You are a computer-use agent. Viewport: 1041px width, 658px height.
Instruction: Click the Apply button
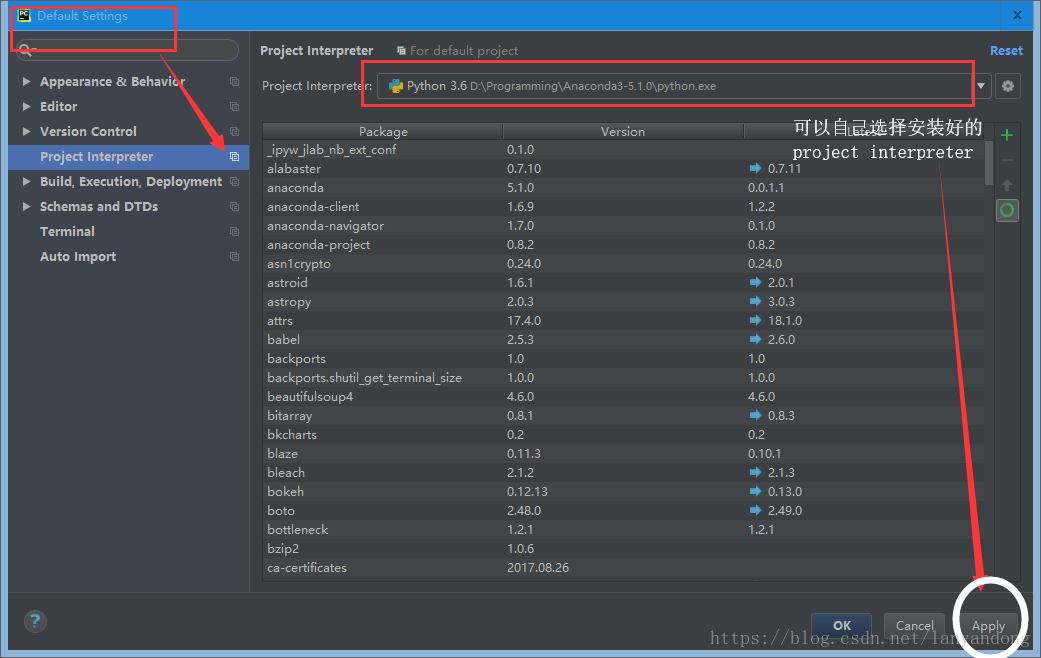(988, 625)
